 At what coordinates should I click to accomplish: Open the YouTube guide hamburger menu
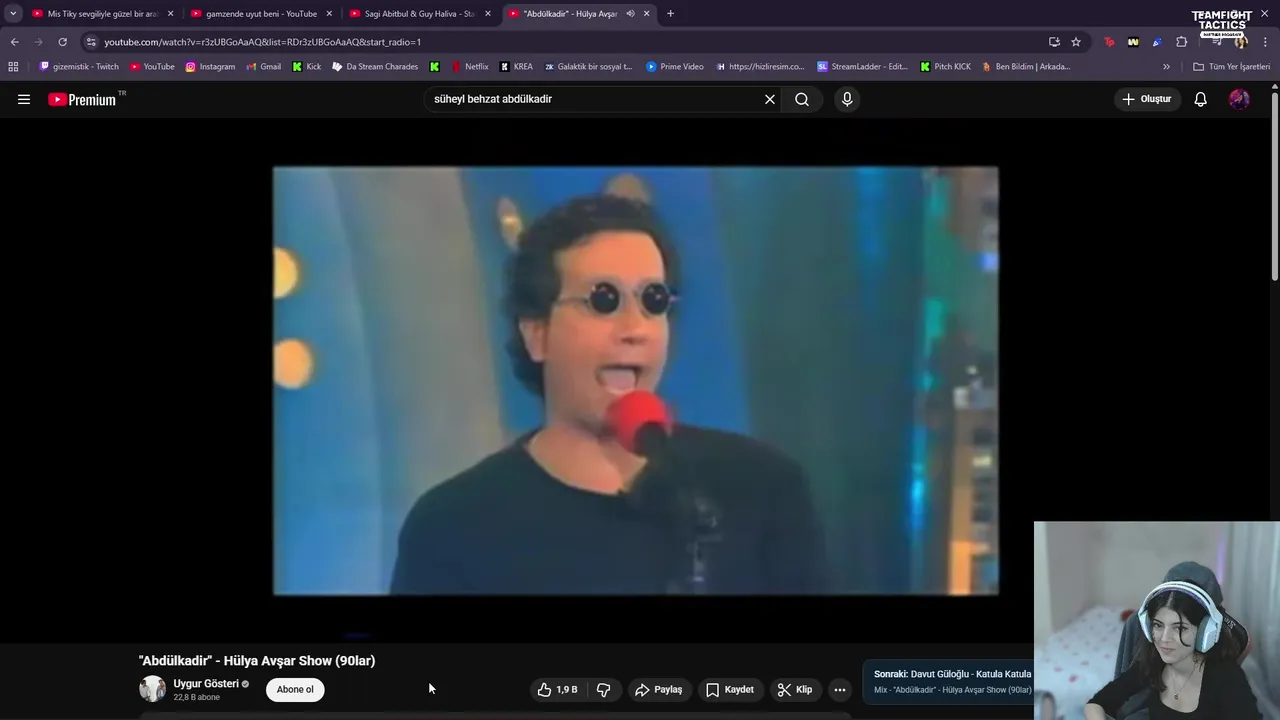(24, 99)
